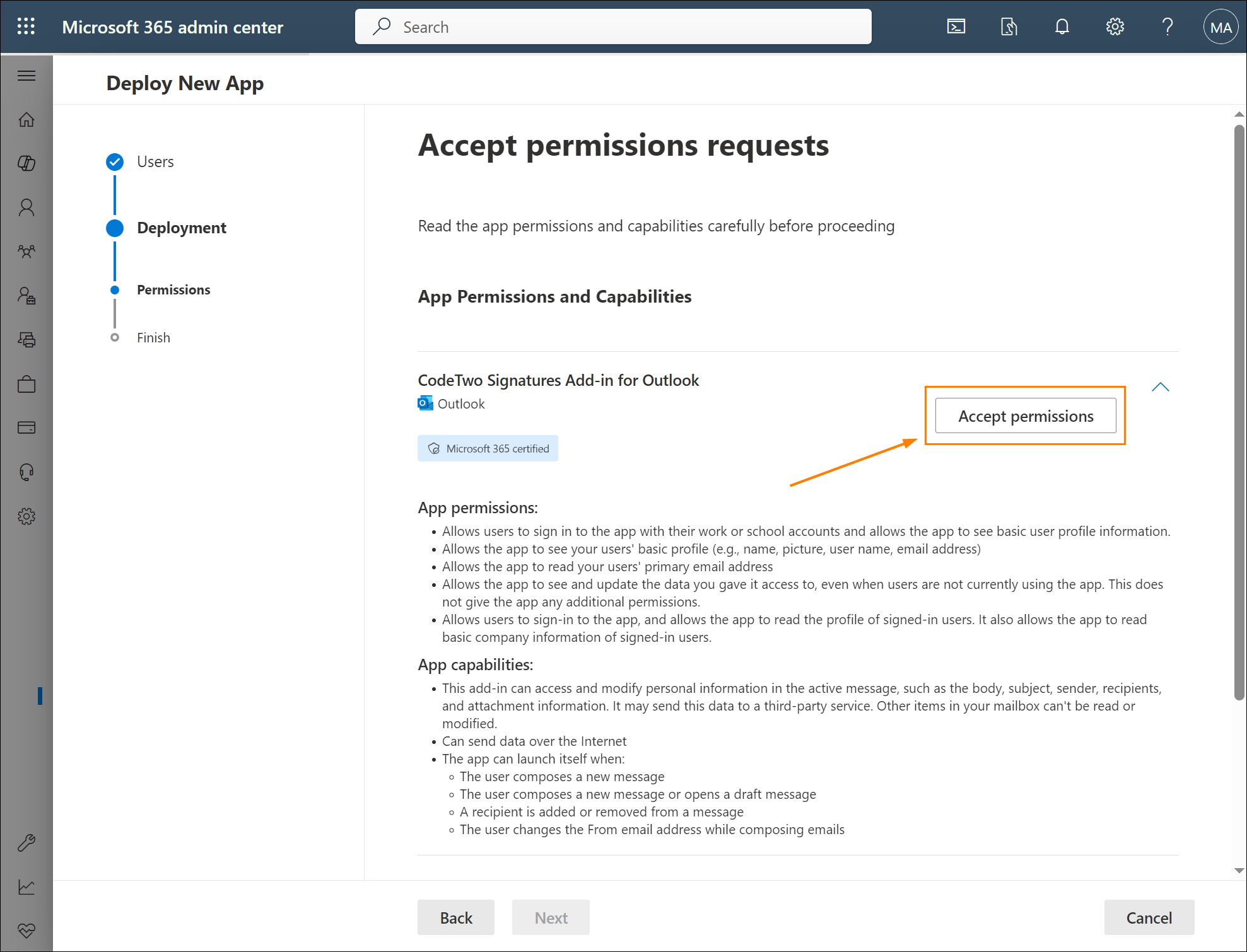Screen dimensions: 1247x952
Task: Click the 'App capabilities:' label
Action: pyautogui.click(x=476, y=665)
